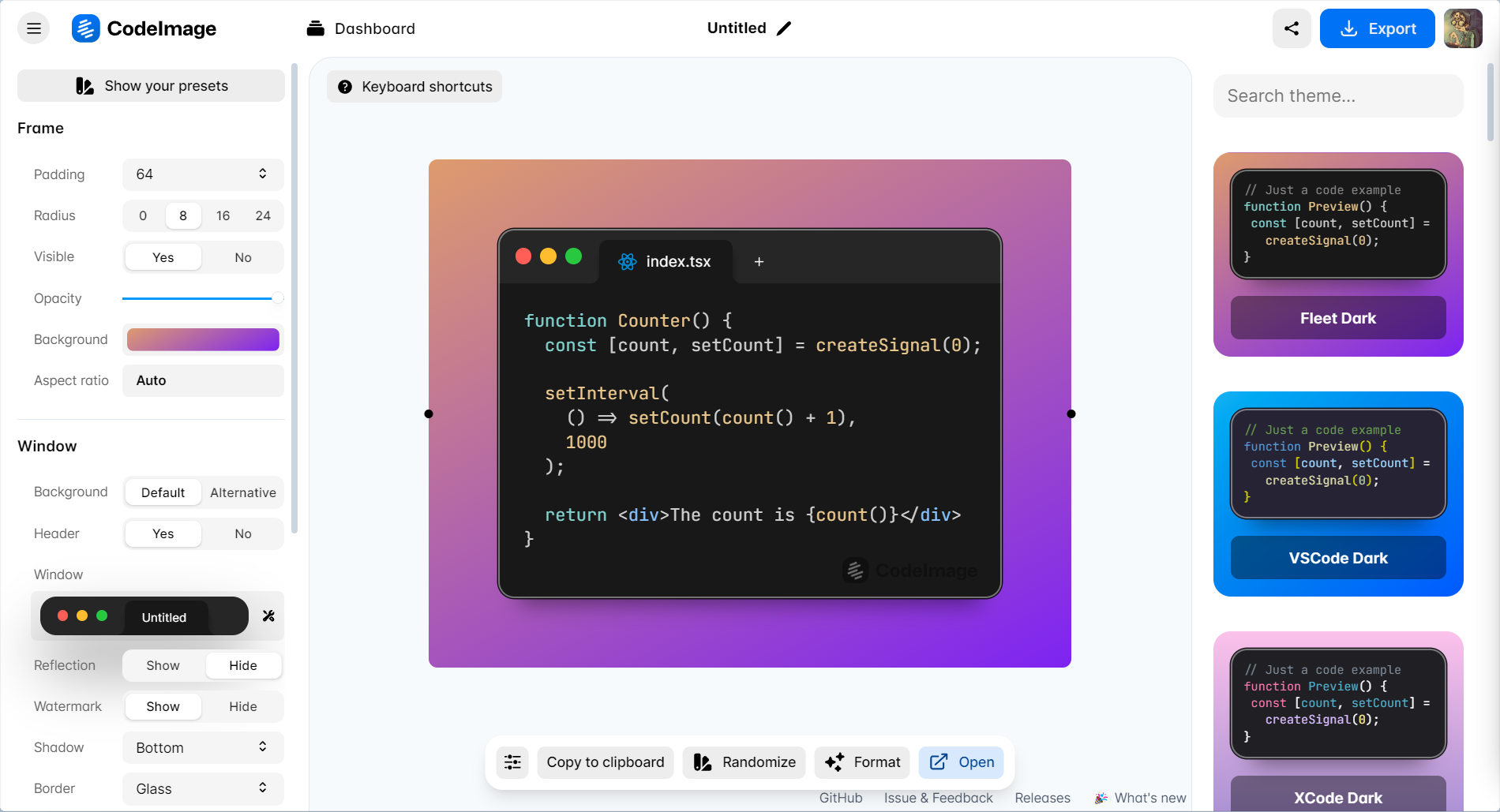This screenshot has height=812, width=1500.
Task: Hide the watermark
Action: [x=243, y=706]
